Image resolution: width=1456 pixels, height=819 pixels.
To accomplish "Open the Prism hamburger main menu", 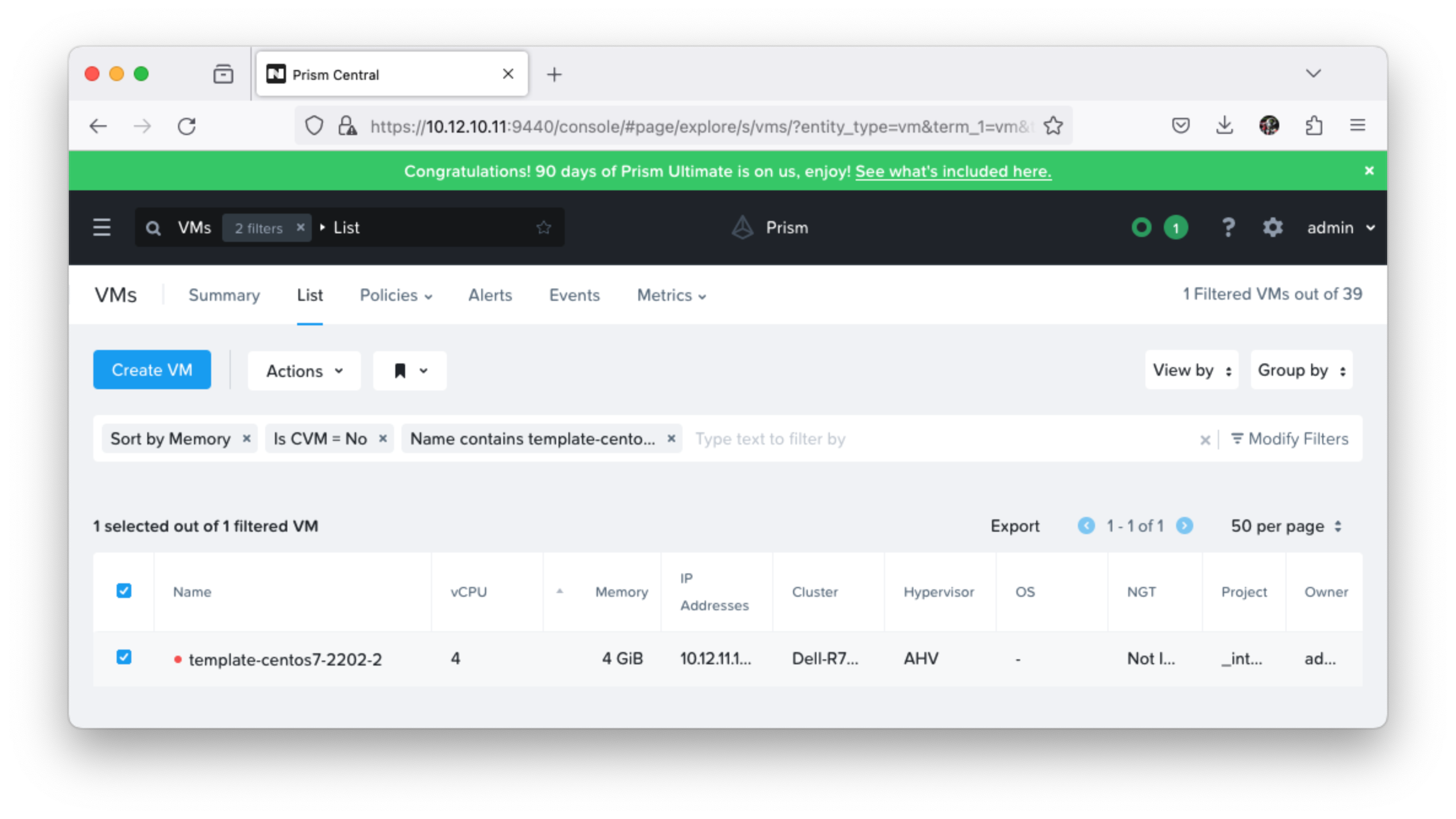I will click(102, 228).
